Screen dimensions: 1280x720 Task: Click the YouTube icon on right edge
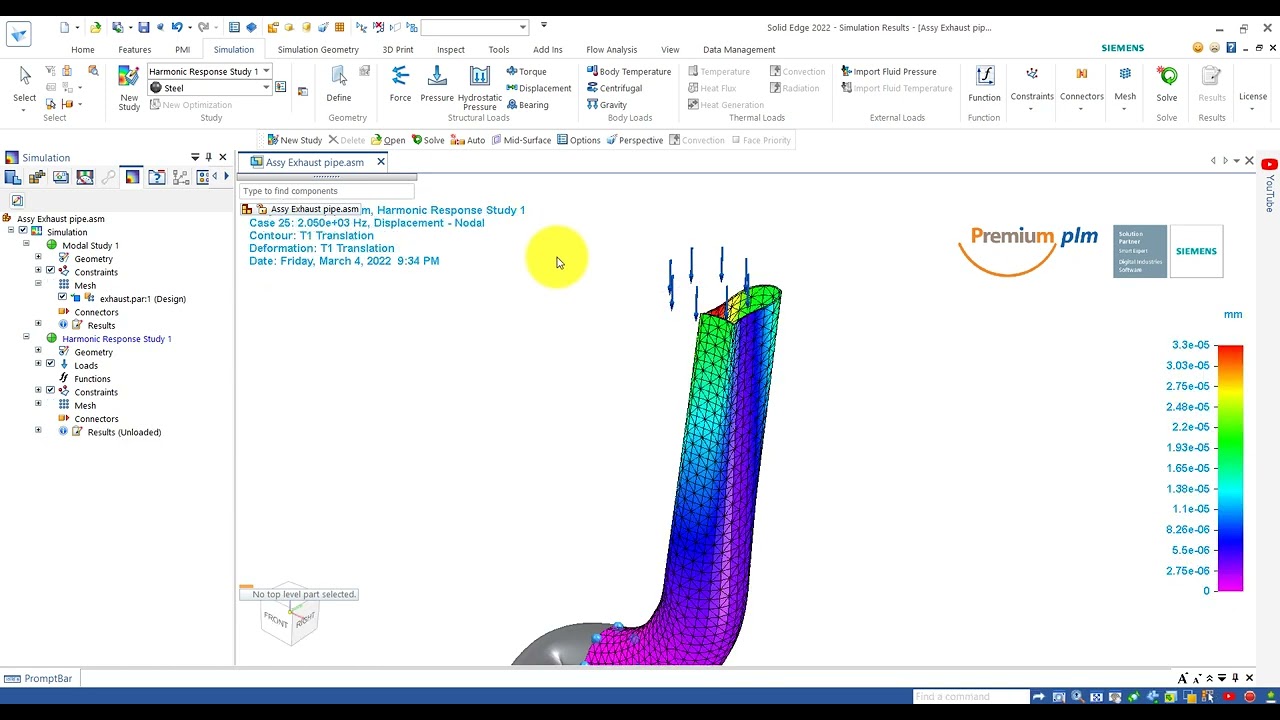[1269, 164]
